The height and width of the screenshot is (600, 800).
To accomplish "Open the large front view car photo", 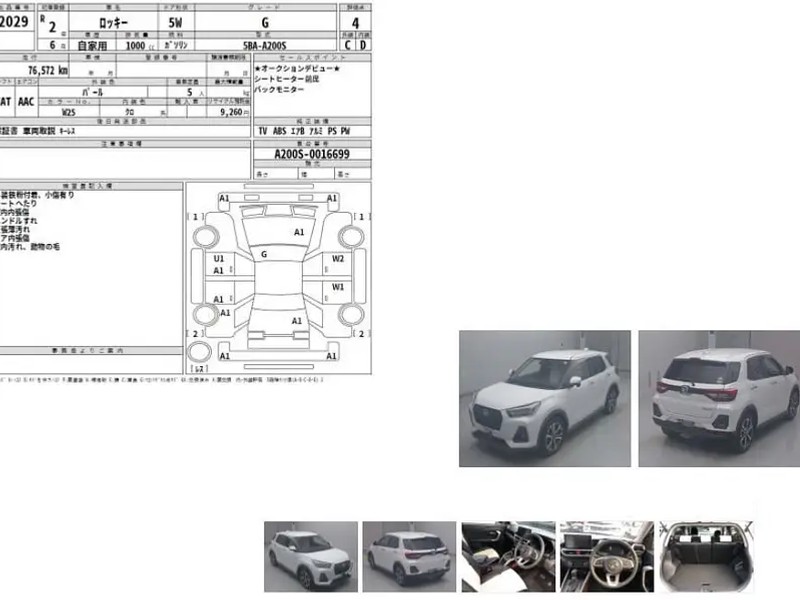I will pos(544,398).
